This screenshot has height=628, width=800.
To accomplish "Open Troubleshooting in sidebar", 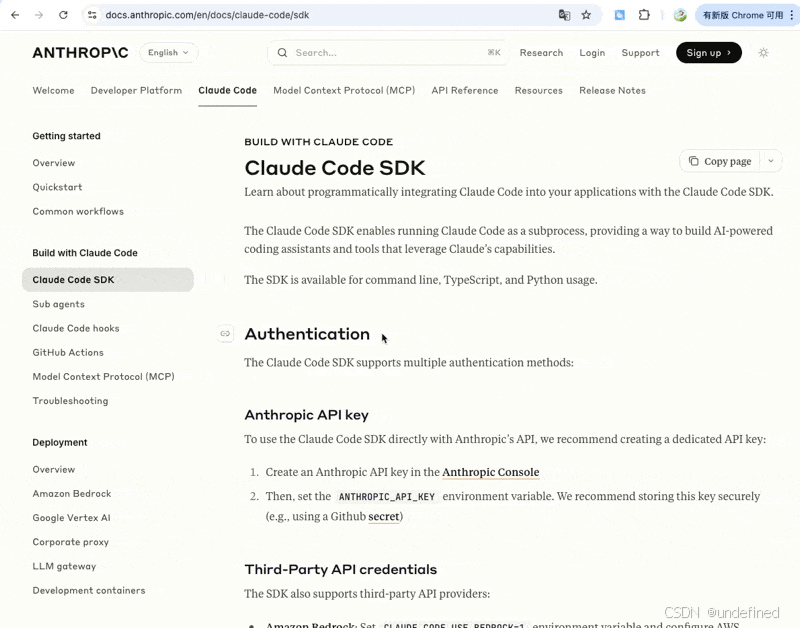I will 70,401.
